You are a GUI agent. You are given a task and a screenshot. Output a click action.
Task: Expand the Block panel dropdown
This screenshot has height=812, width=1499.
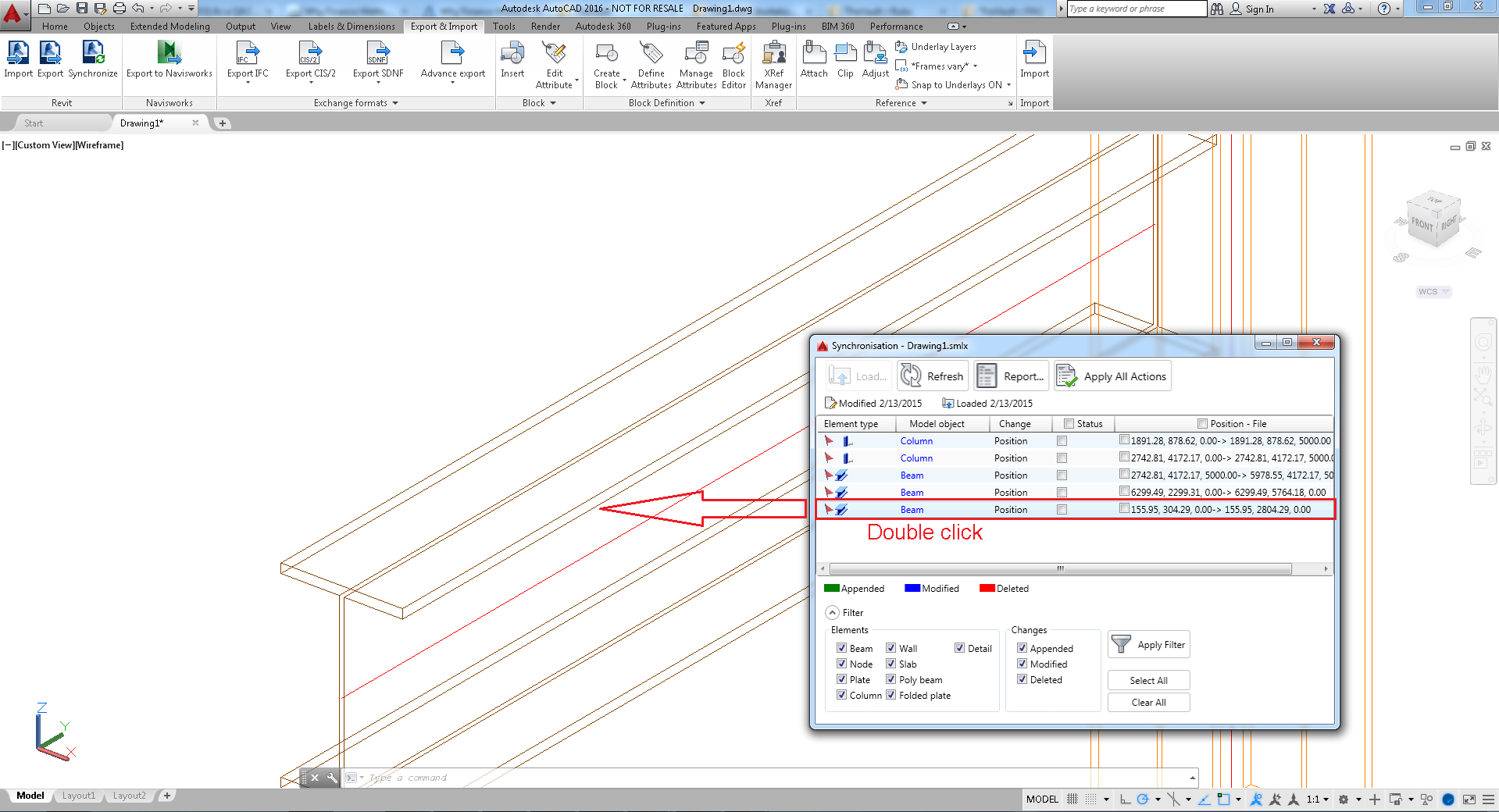(x=553, y=103)
